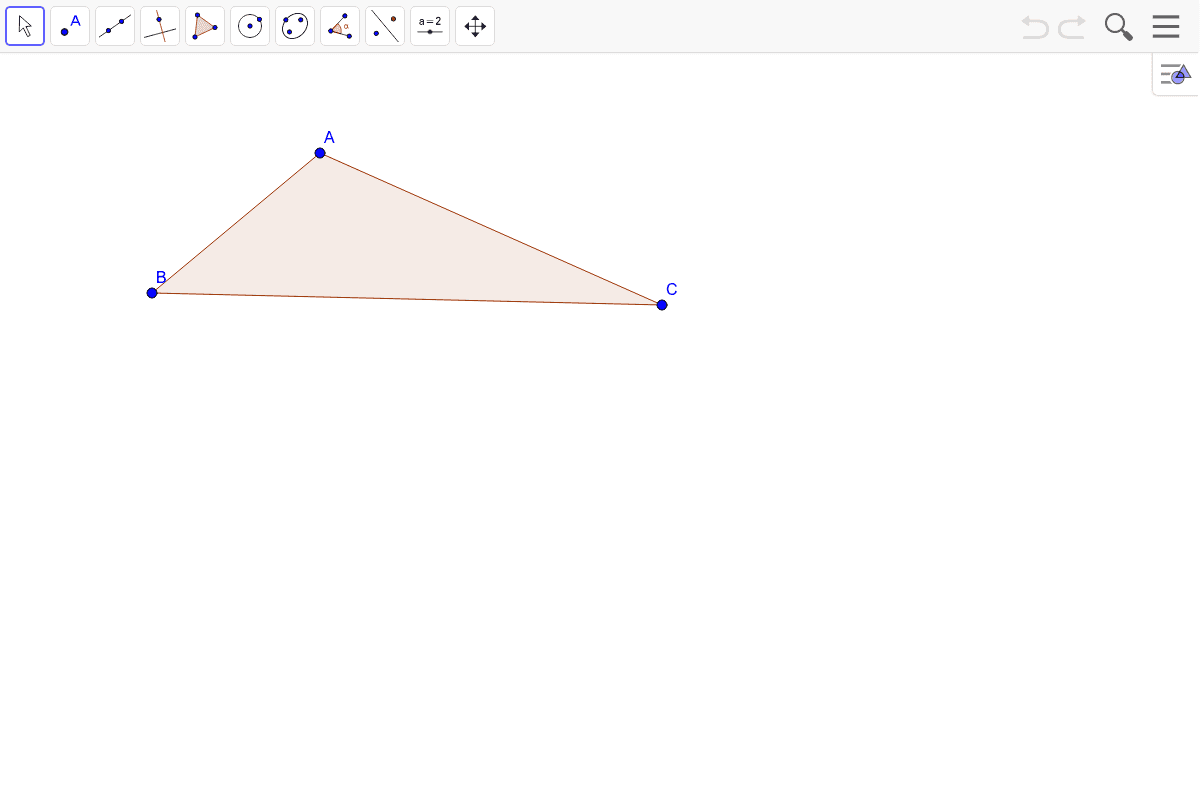1200x800 pixels.
Task: Select label C near right vertex
Action: [x=672, y=290]
